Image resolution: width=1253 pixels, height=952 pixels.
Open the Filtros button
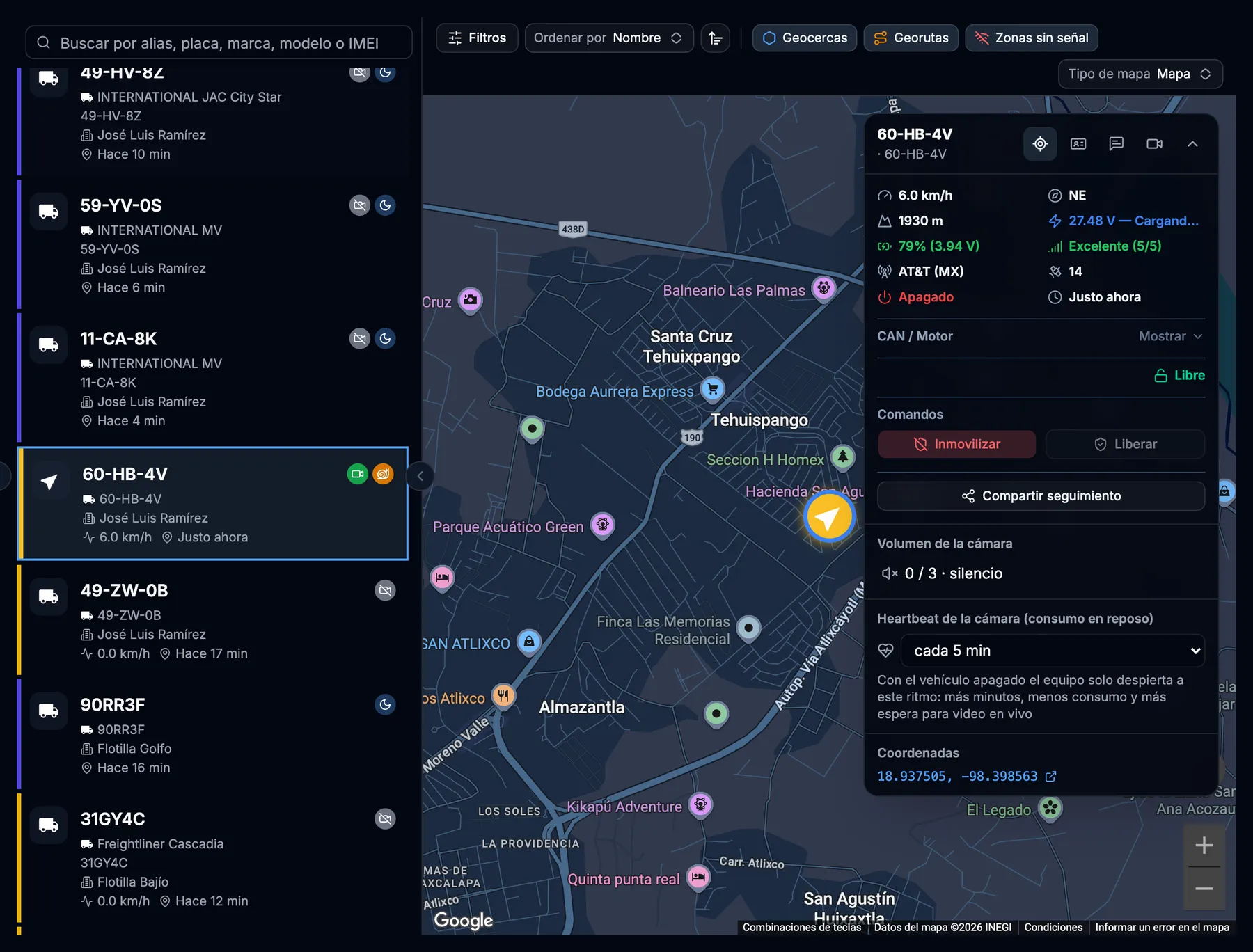(x=477, y=38)
